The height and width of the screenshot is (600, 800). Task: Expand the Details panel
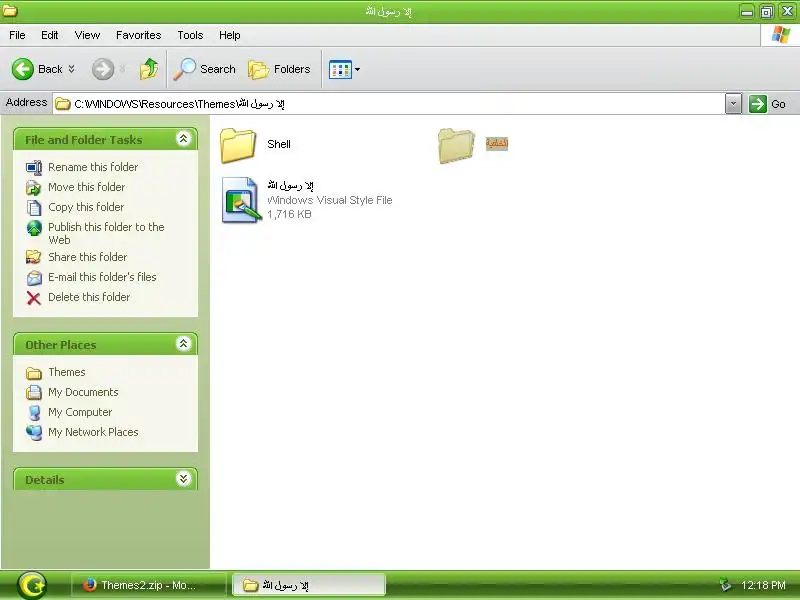pyautogui.click(x=183, y=479)
